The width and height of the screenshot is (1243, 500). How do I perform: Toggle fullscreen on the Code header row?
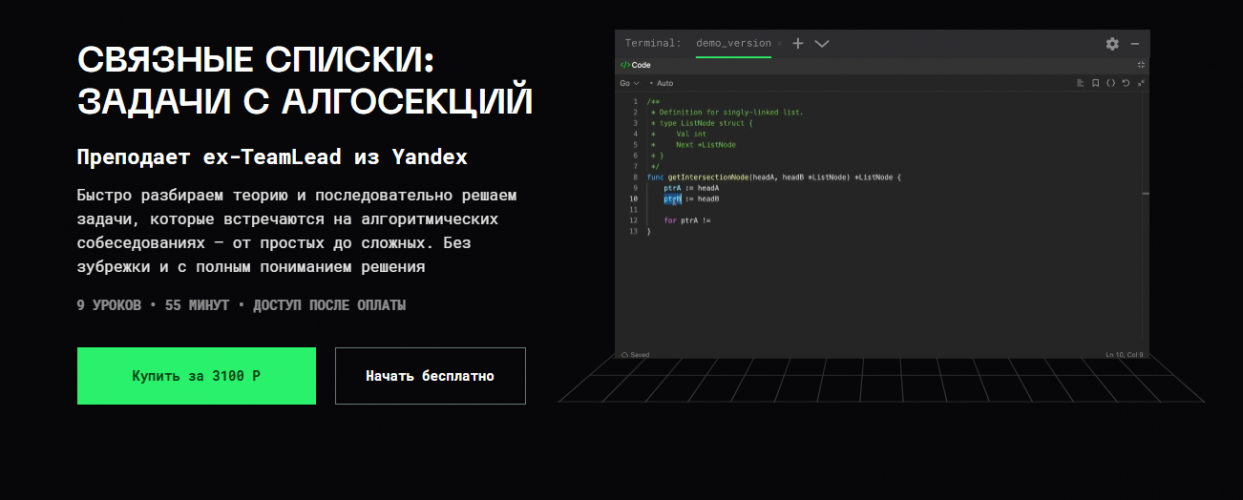tap(1141, 65)
